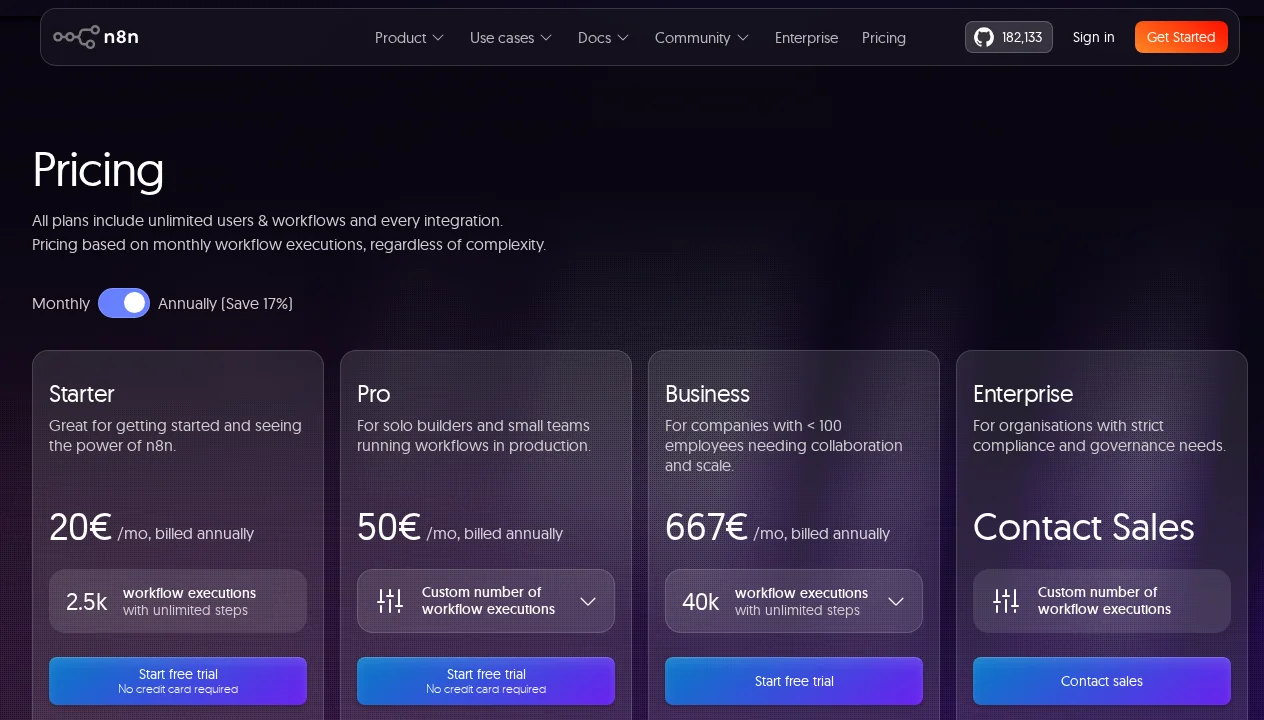
Task: Click the GitHub octocat icon
Action: pos(983,37)
